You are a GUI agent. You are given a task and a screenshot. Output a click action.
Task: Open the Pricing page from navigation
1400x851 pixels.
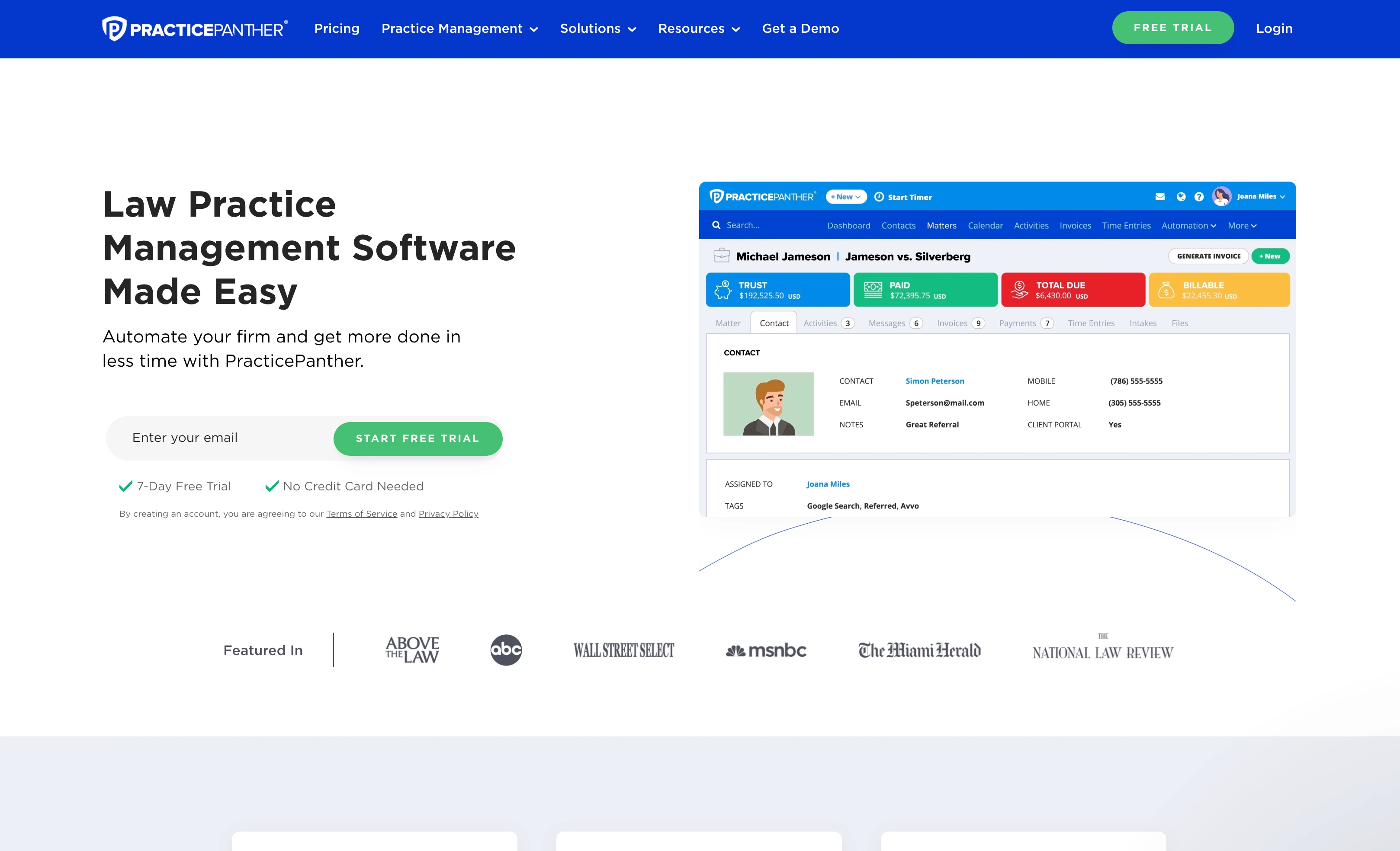(337, 29)
